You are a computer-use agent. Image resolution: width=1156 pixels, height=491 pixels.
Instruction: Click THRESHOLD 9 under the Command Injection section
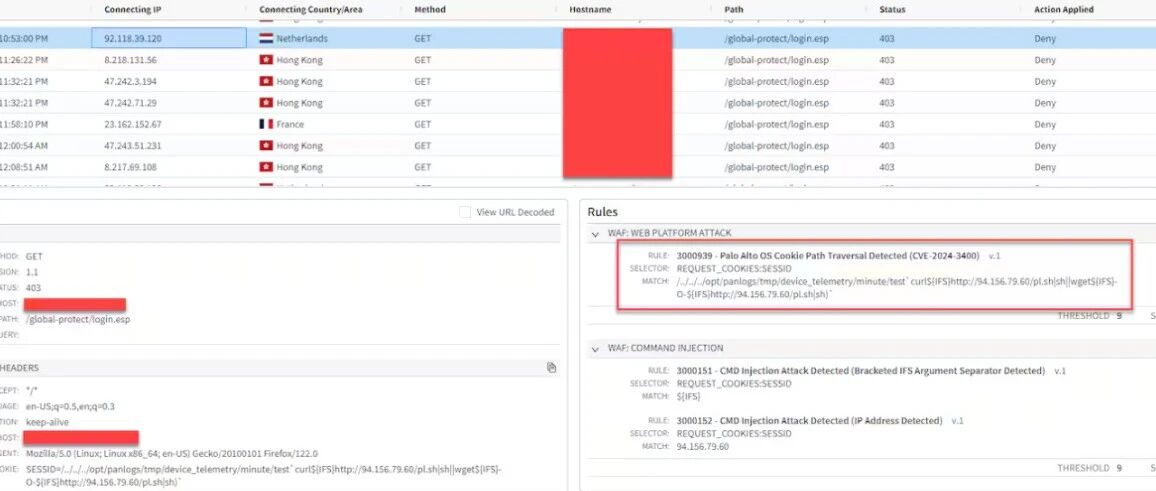(1090, 468)
